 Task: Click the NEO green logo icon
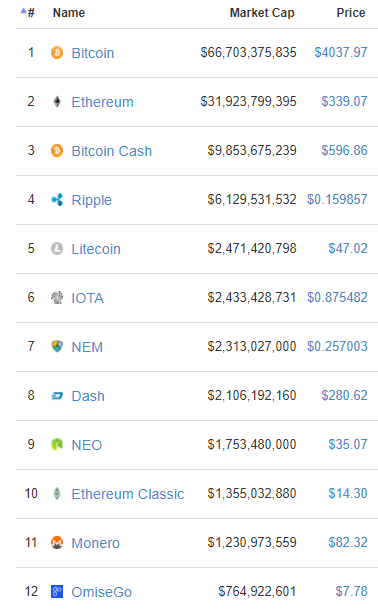pyautogui.click(x=57, y=445)
